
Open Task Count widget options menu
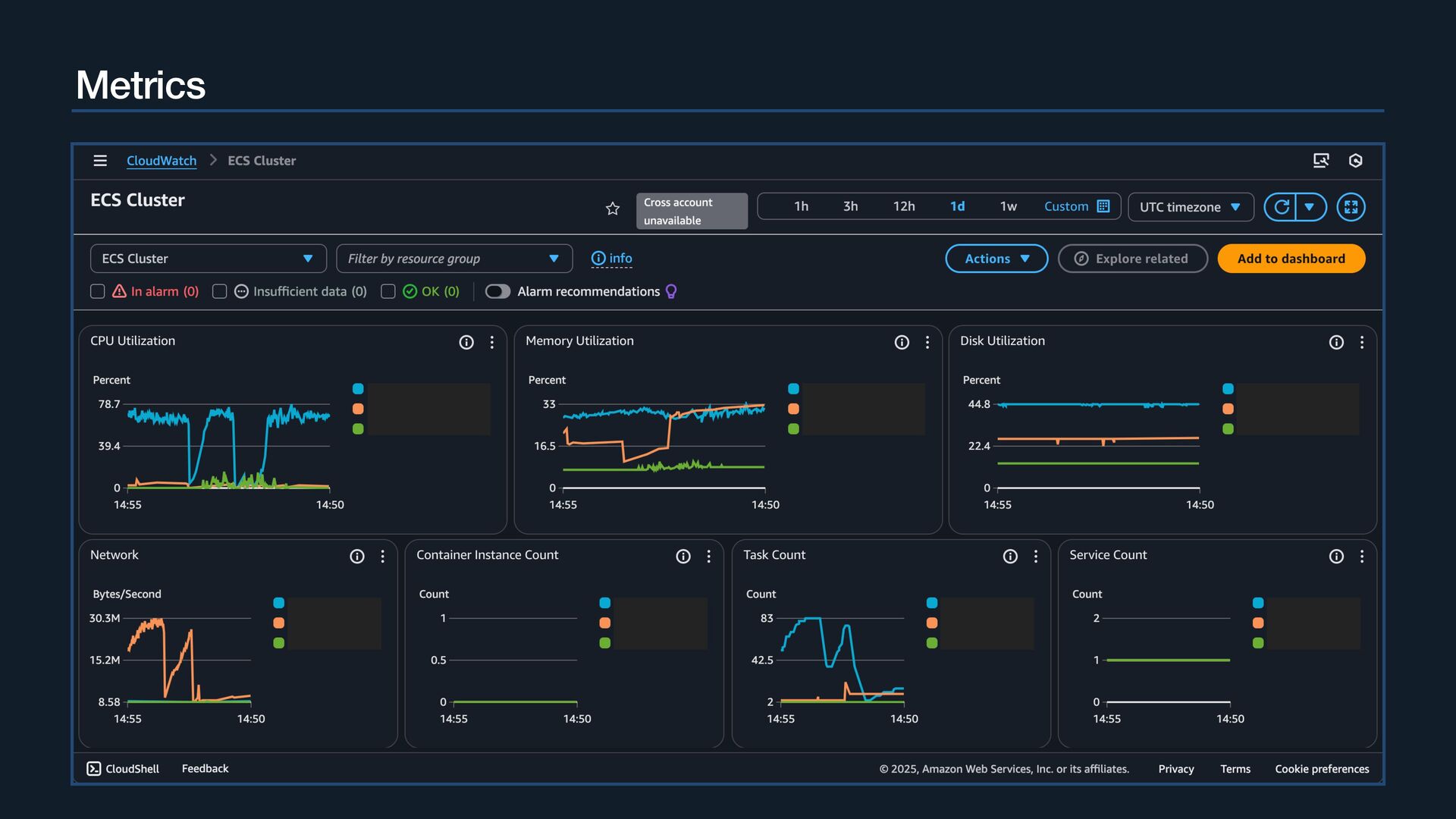pyautogui.click(x=1036, y=557)
